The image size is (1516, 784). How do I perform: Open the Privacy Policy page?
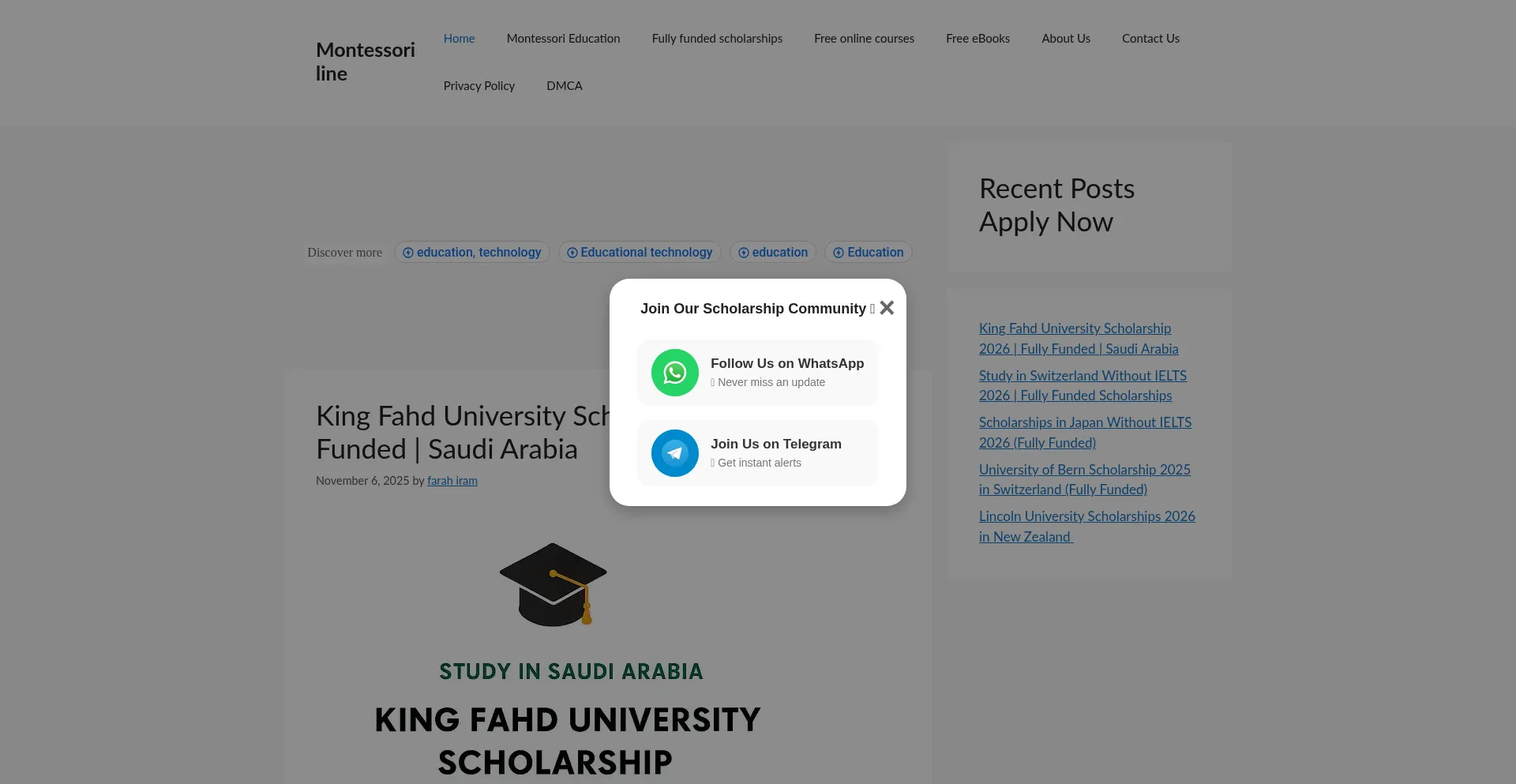[x=478, y=86]
